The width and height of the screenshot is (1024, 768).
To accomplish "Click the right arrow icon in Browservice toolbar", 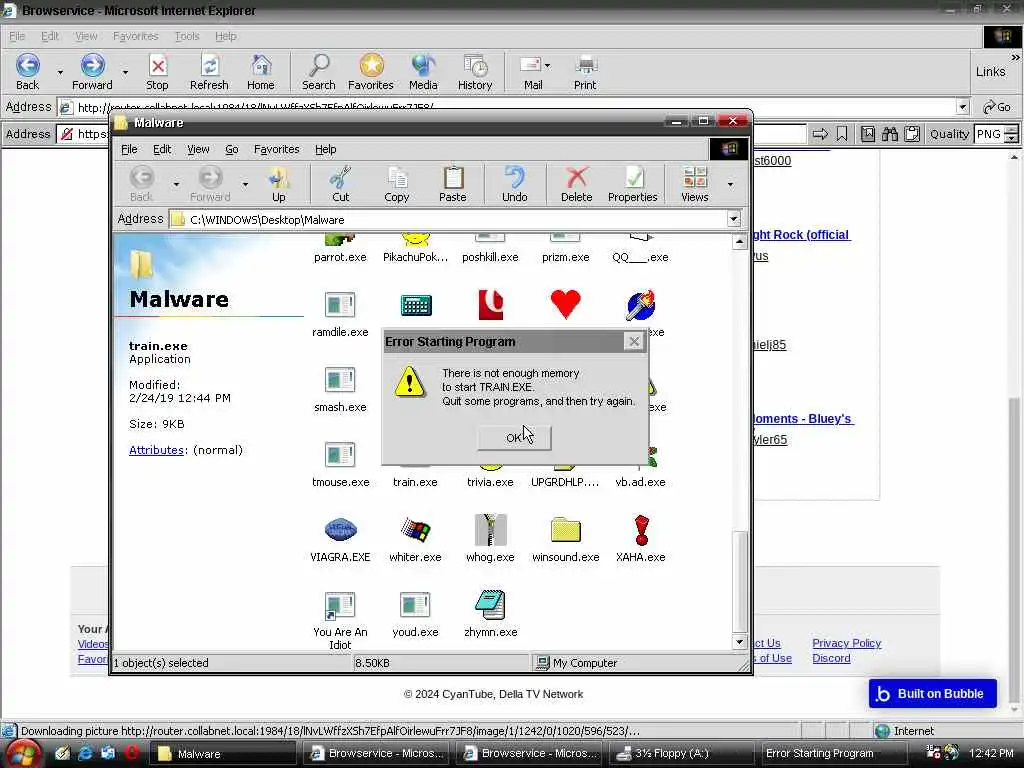I will [820, 135].
